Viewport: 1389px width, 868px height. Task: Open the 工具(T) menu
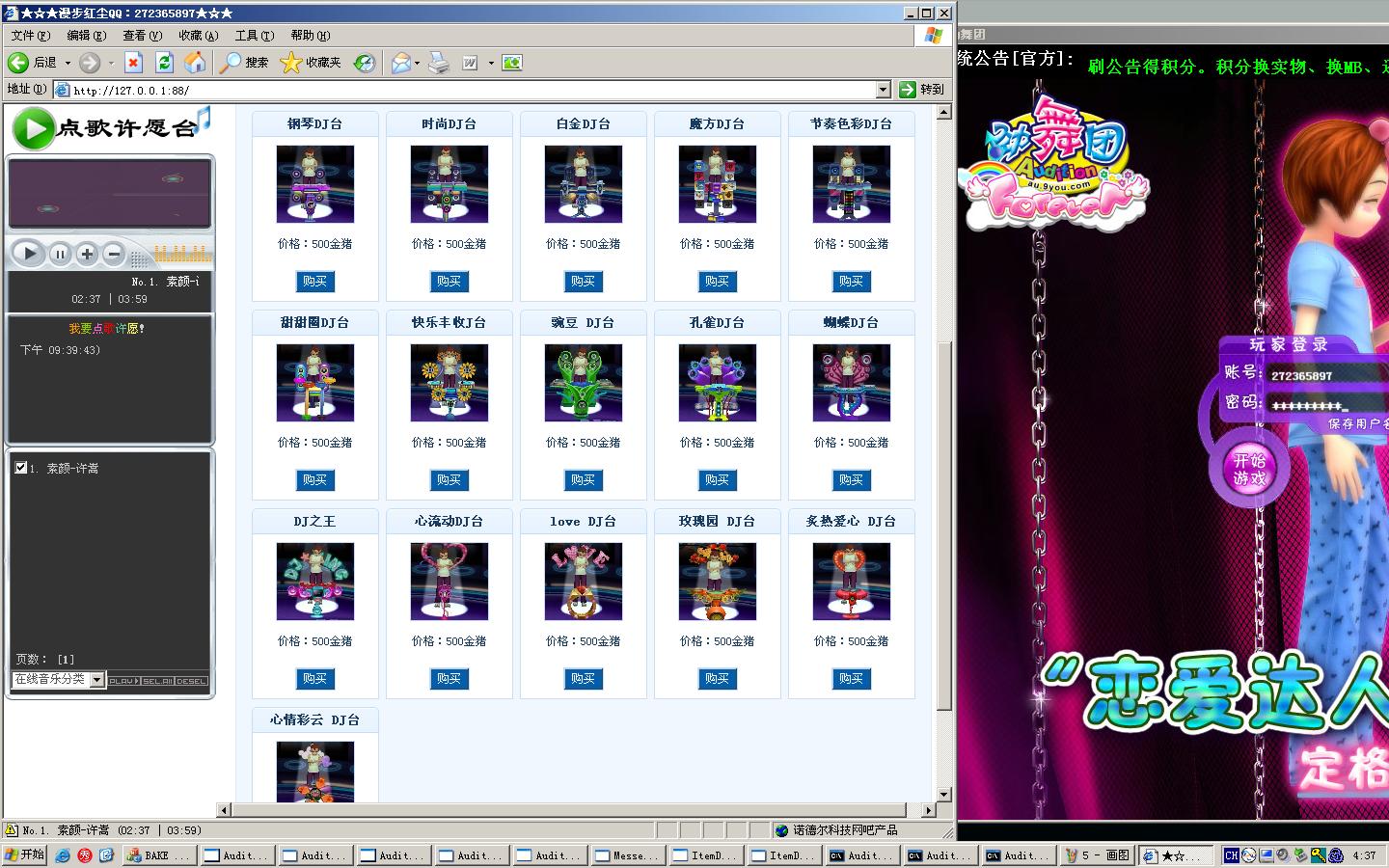pos(254,36)
